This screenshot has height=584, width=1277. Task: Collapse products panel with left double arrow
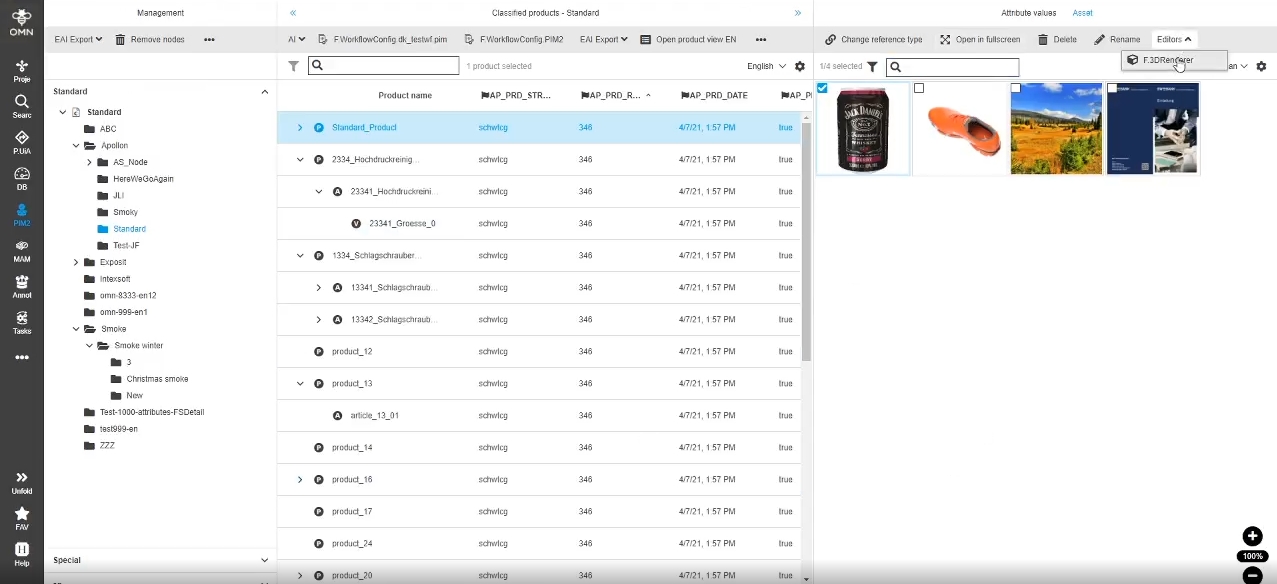coord(293,13)
